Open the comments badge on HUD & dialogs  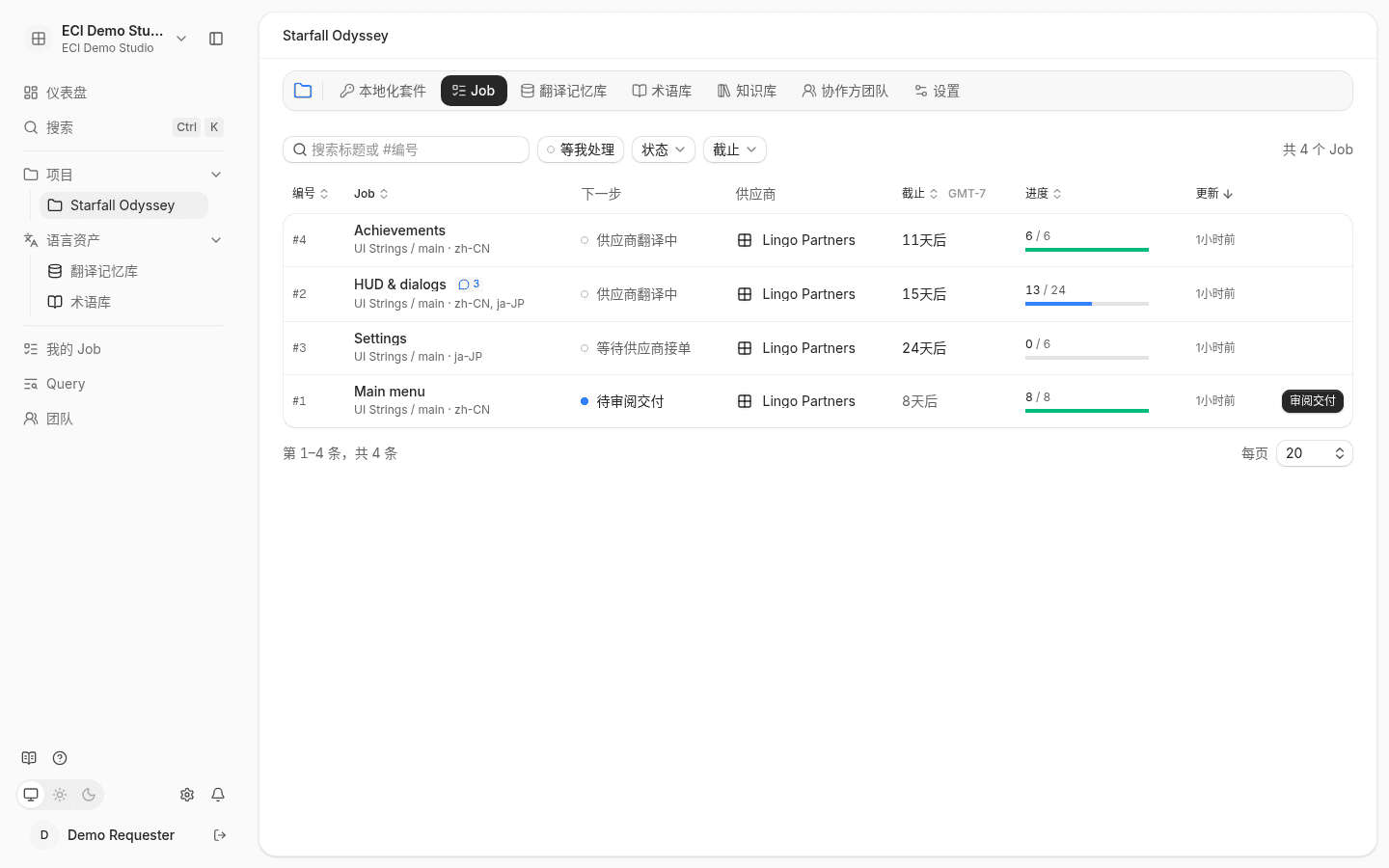469,285
